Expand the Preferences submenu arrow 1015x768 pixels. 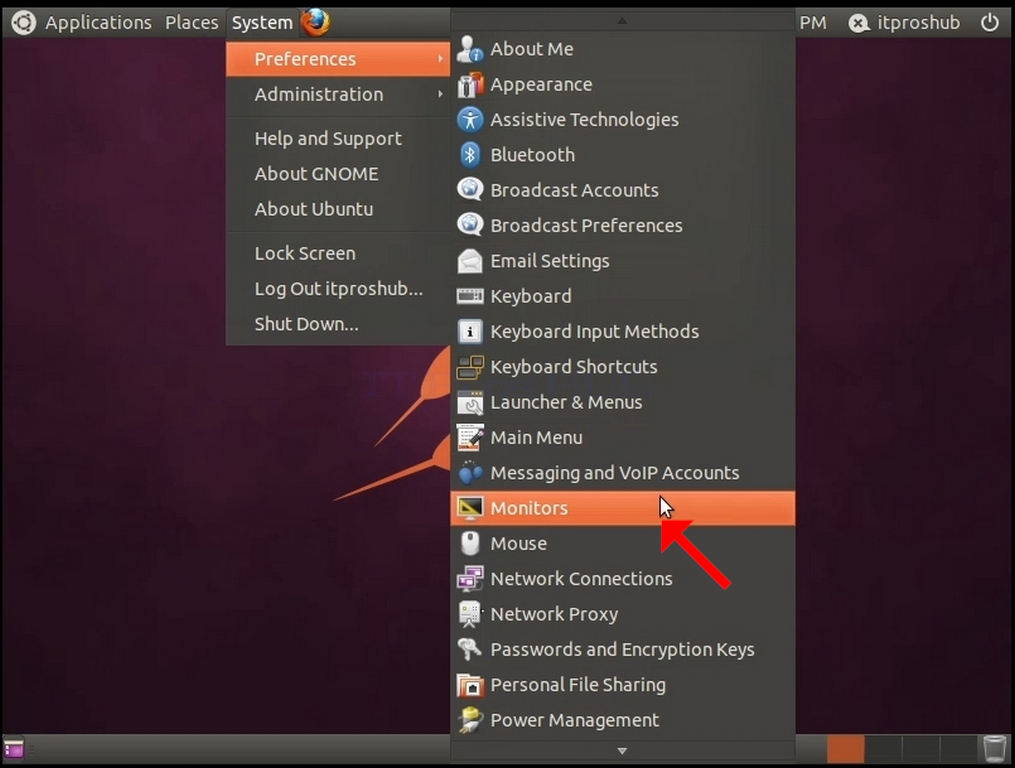[440, 59]
